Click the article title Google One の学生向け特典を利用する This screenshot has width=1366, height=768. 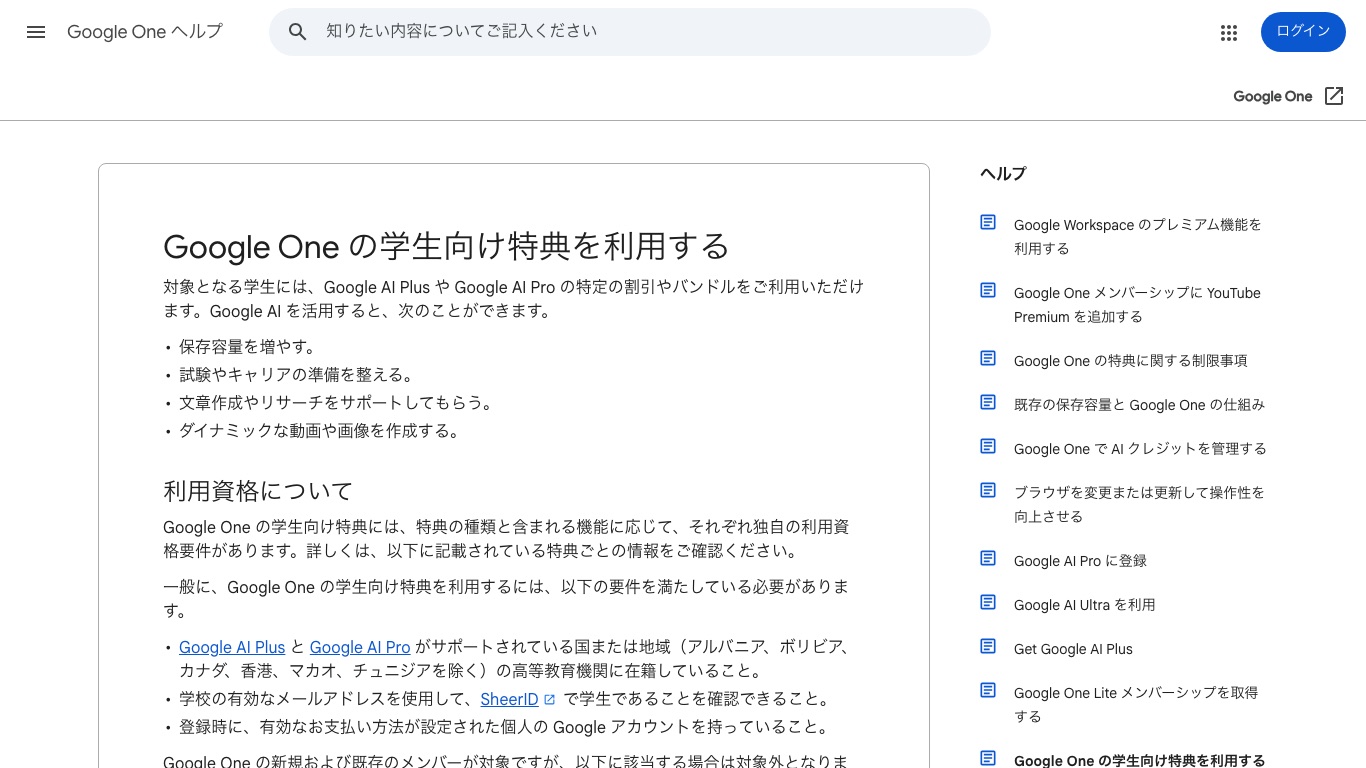(x=446, y=246)
